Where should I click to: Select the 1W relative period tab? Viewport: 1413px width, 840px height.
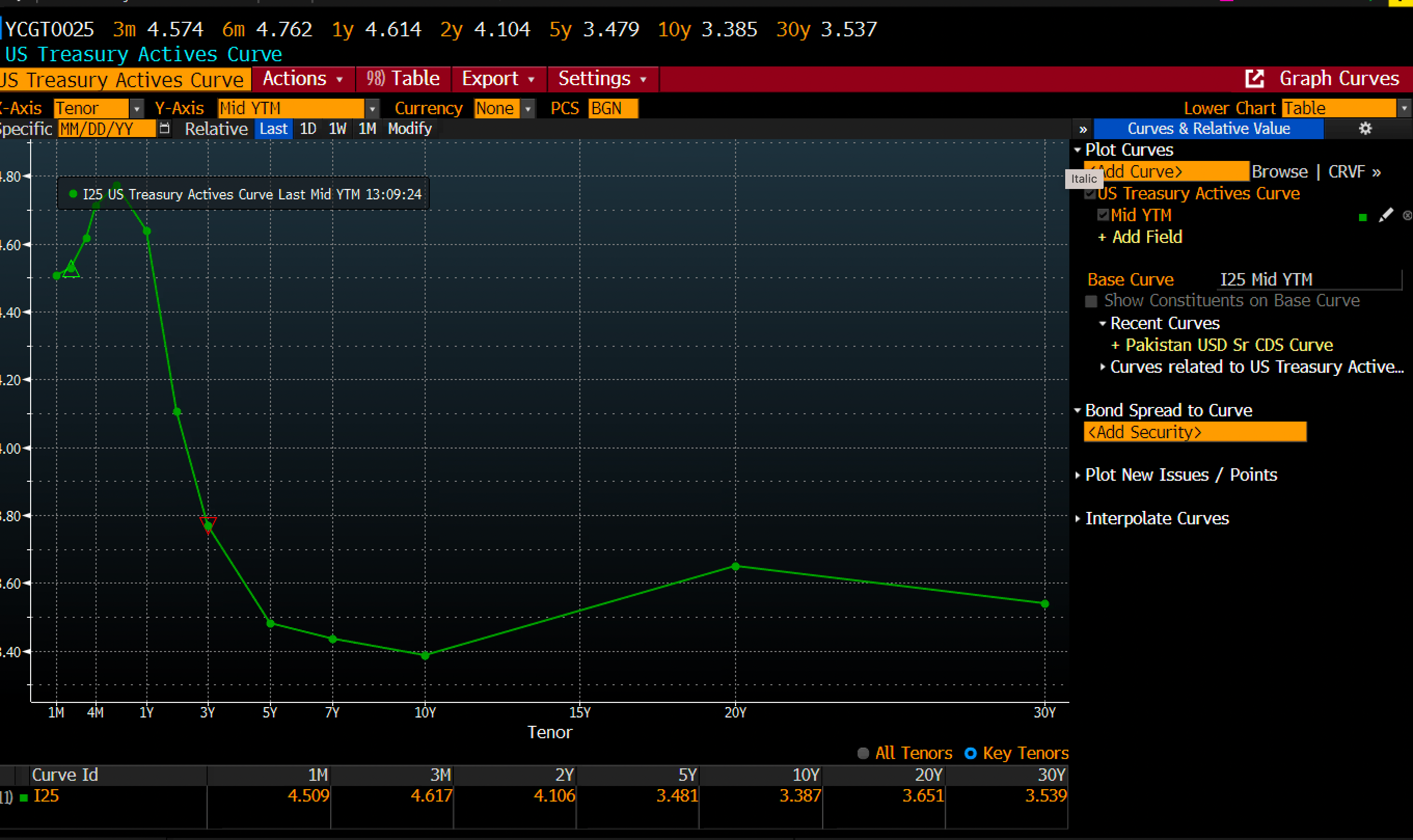337,128
